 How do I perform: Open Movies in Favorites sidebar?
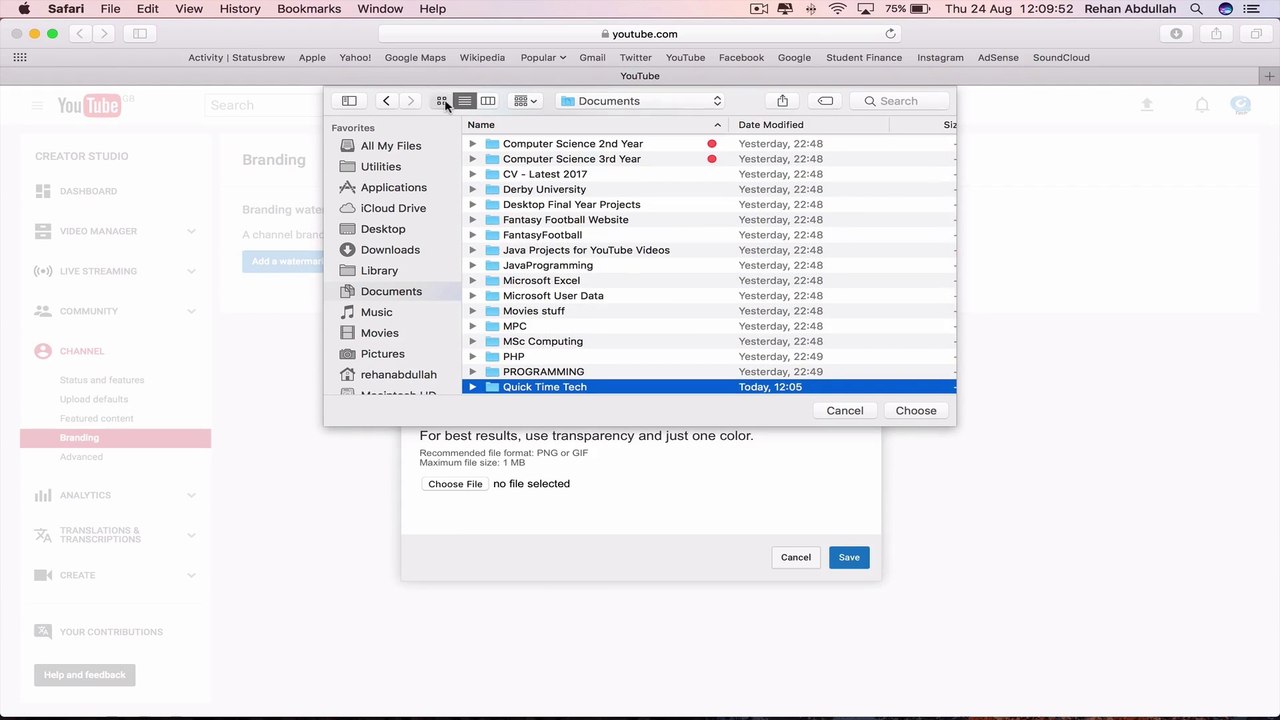(379, 333)
